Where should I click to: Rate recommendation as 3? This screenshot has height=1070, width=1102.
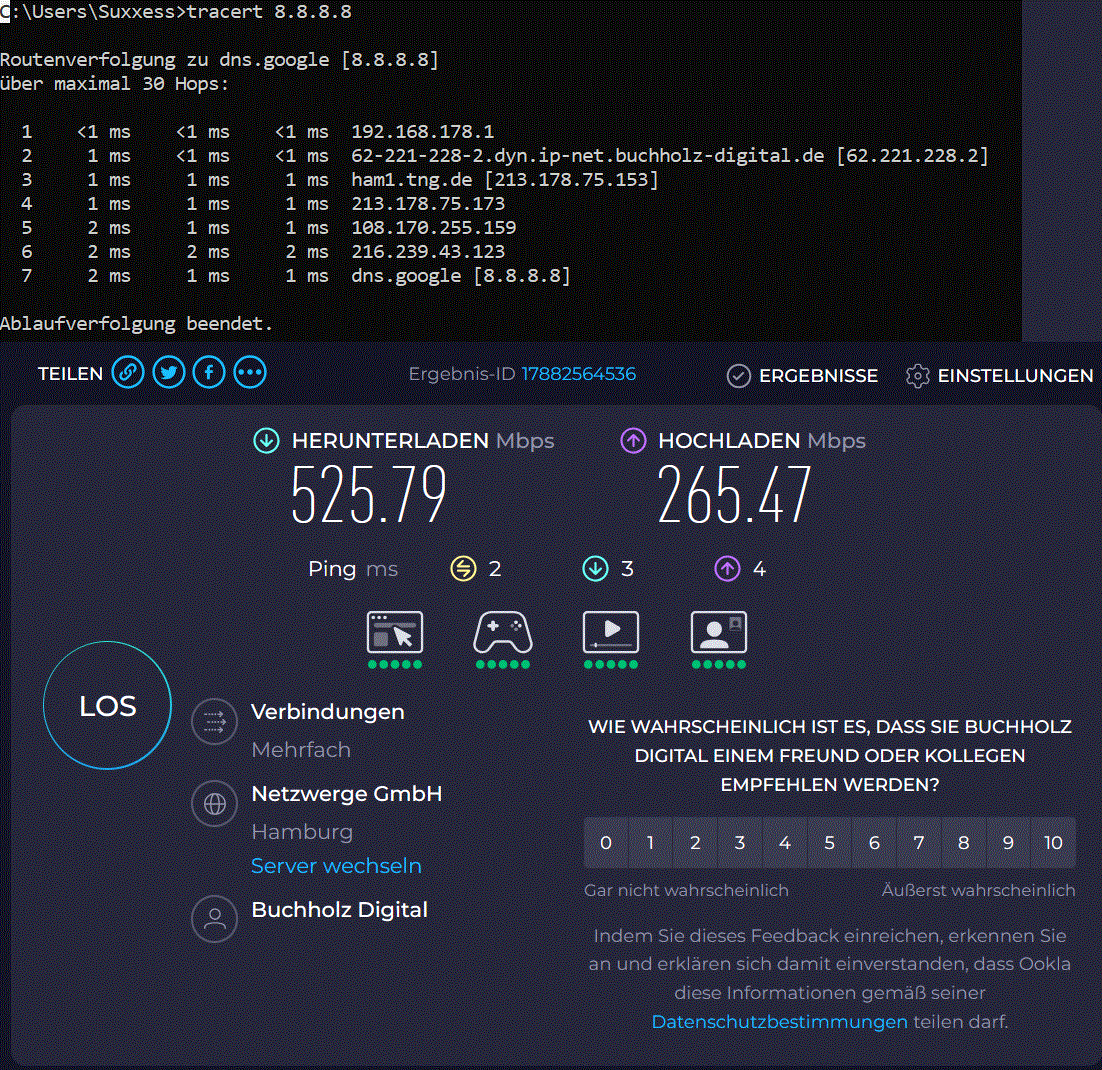pos(740,842)
